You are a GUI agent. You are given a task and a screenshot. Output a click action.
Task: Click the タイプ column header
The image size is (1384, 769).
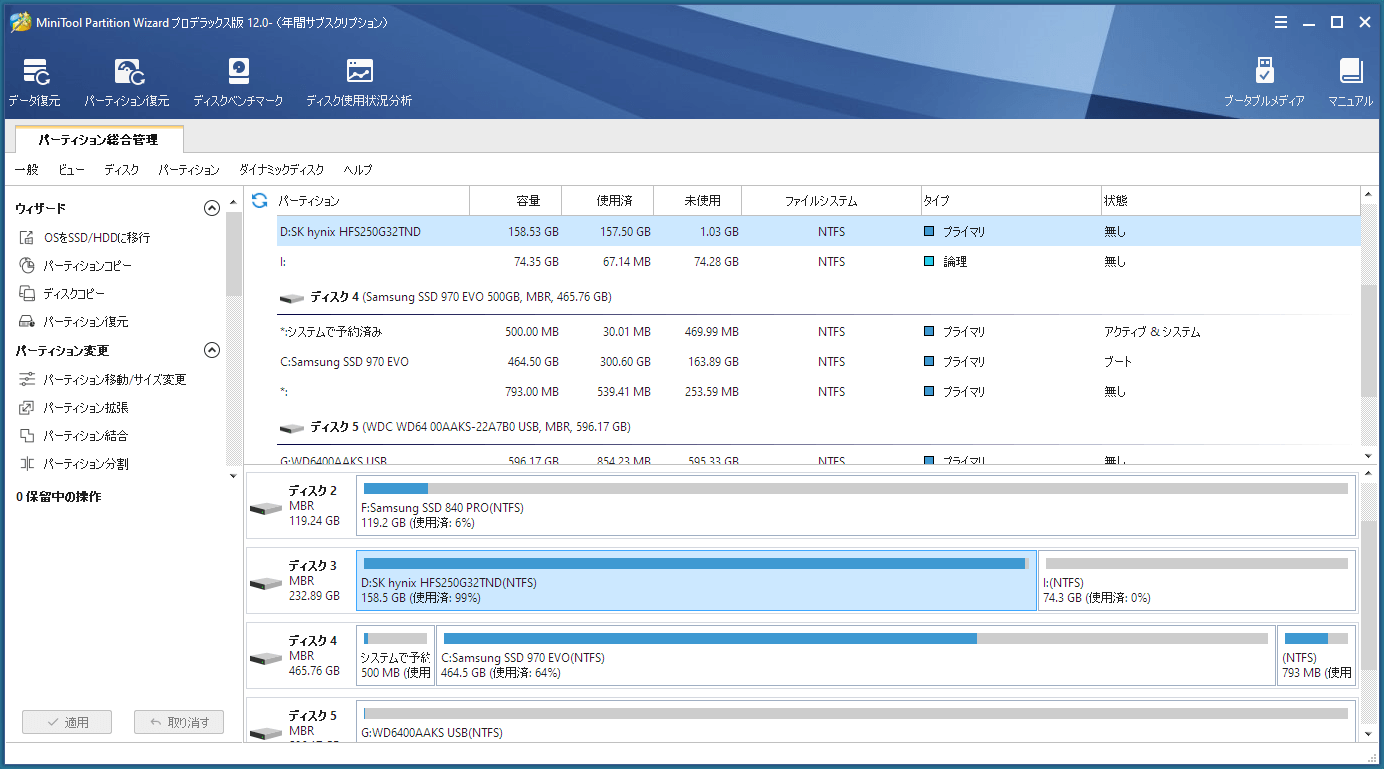pos(1011,201)
